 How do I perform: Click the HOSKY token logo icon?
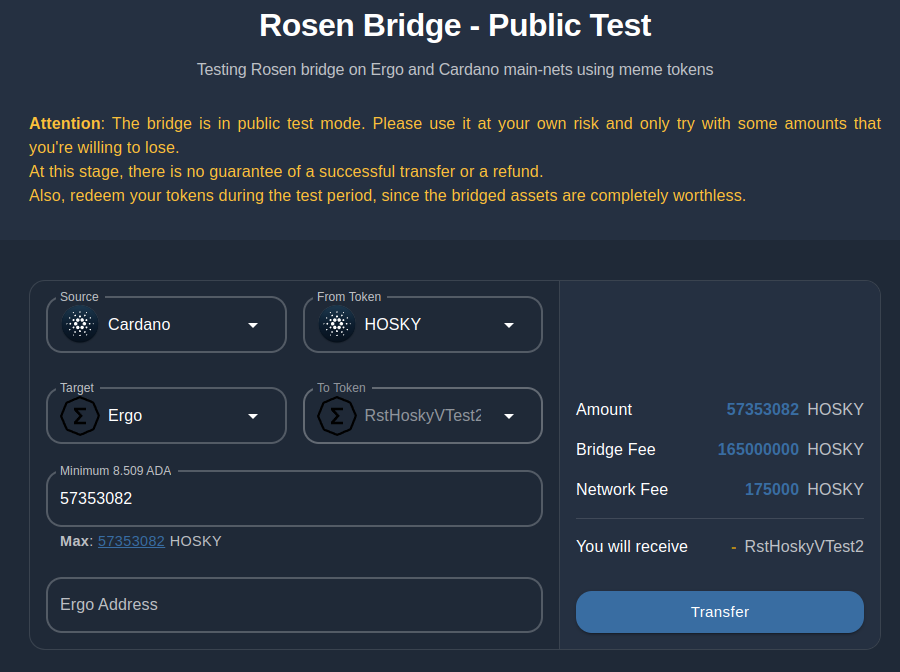(x=337, y=324)
